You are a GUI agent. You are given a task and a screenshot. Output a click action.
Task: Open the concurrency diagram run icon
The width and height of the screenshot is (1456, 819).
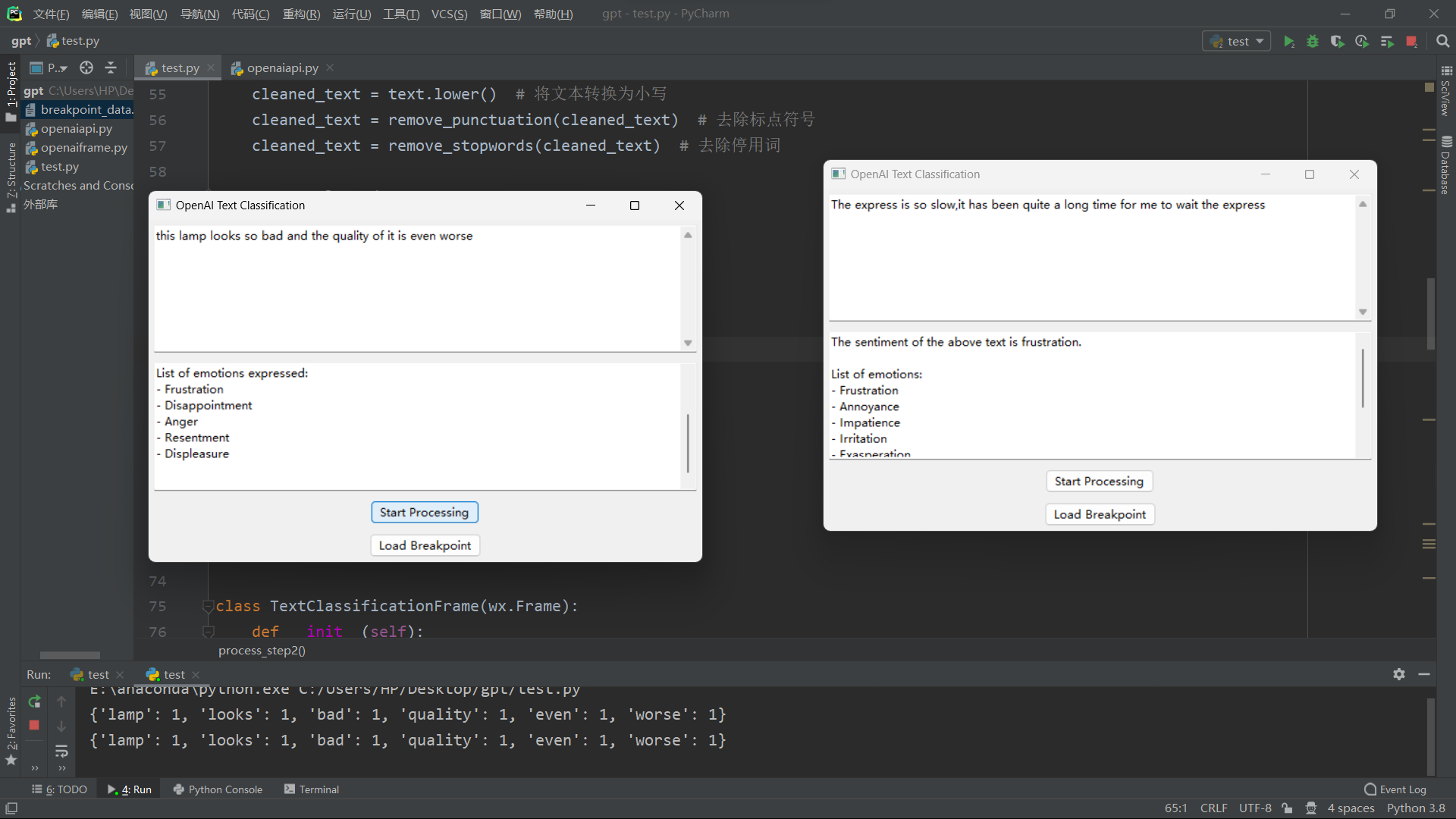tap(1387, 42)
